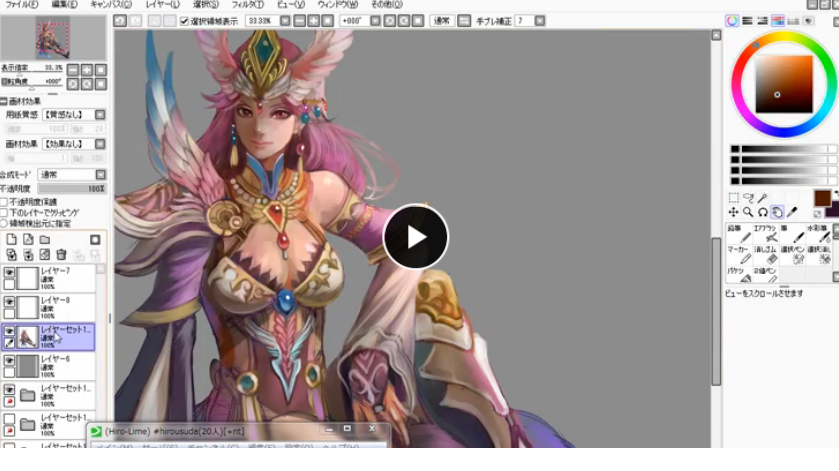Create a new layer folder
839x471 pixels.
click(45, 240)
